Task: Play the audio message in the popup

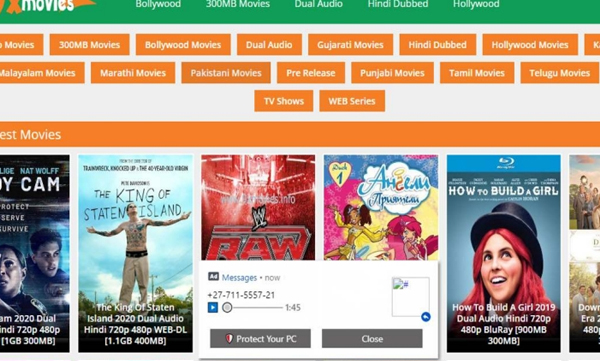Action: [x=213, y=307]
